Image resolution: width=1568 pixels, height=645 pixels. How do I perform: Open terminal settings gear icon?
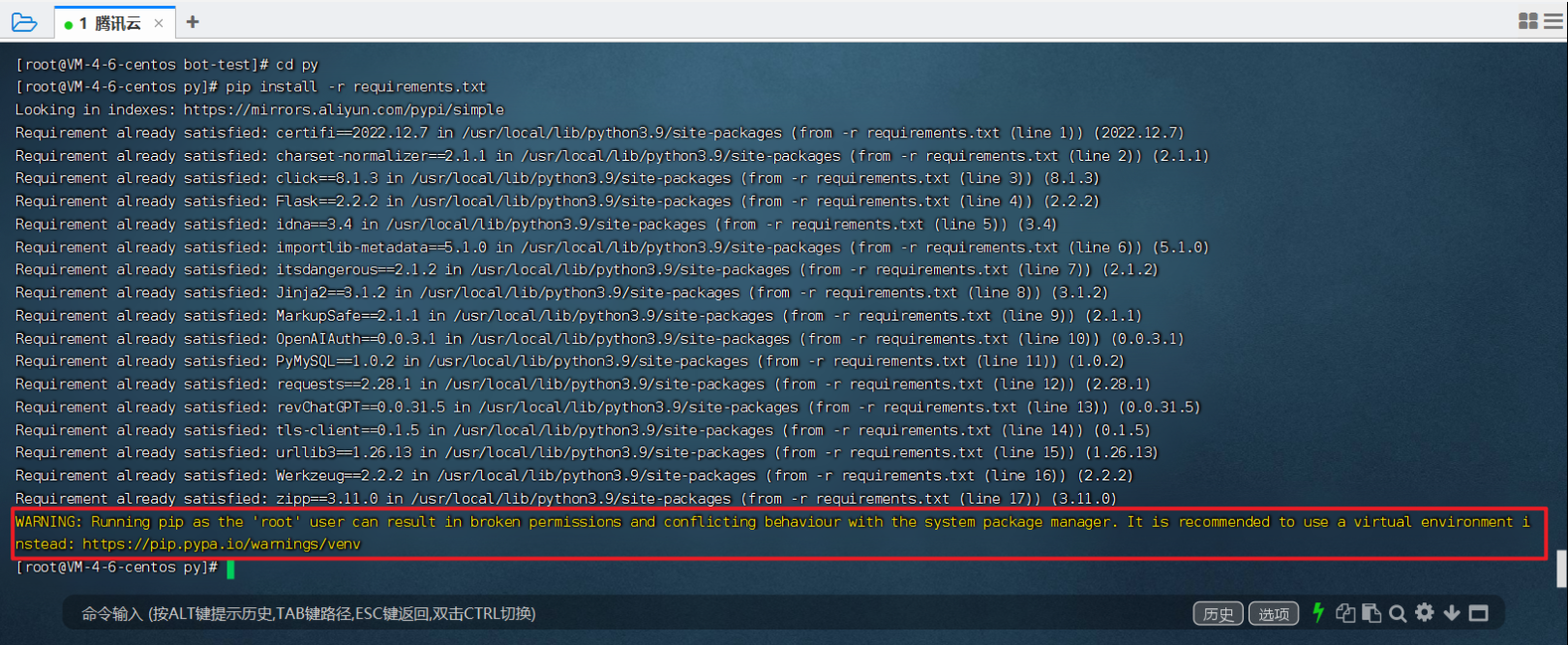1425,612
